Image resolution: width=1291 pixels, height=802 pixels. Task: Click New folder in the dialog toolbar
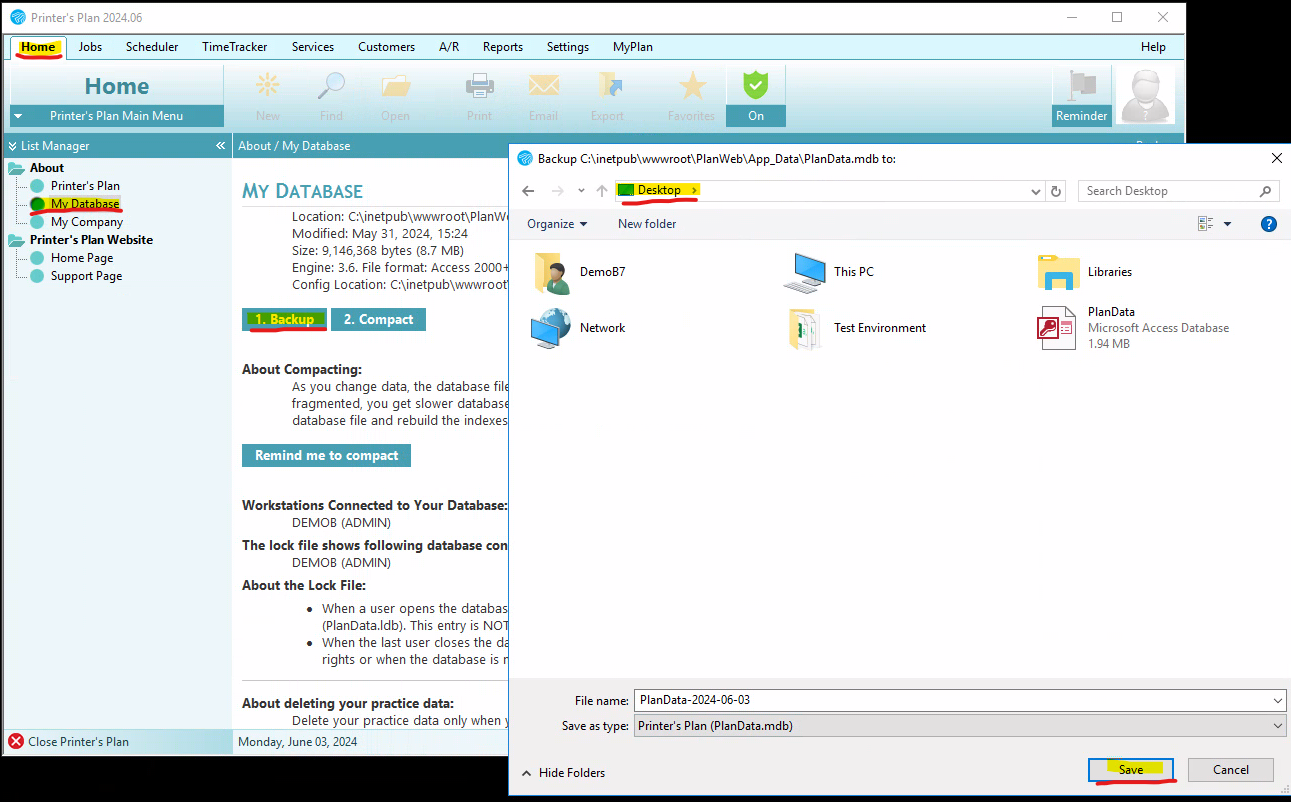[647, 224]
